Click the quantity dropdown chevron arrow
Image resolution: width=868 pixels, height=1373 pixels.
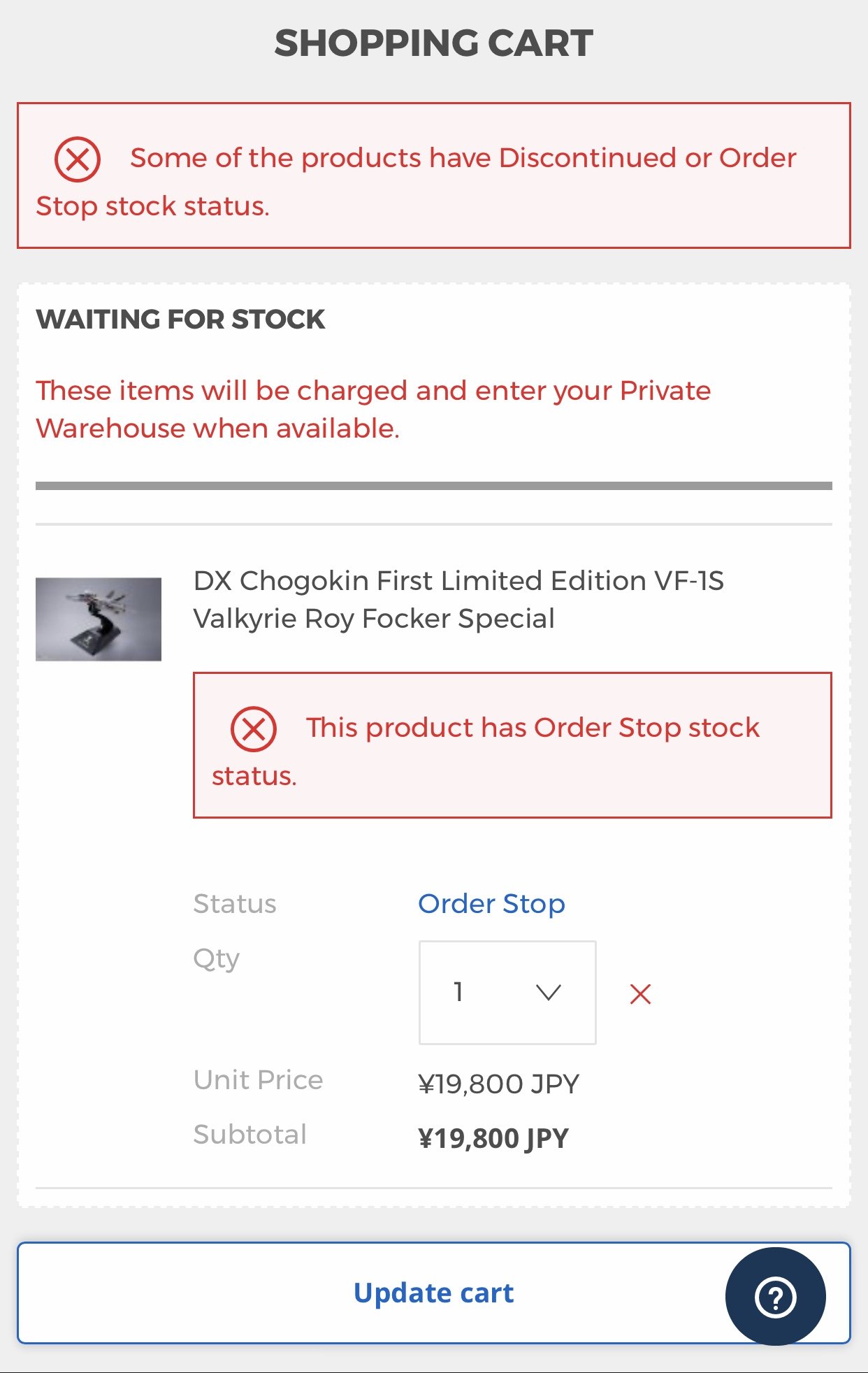click(549, 992)
